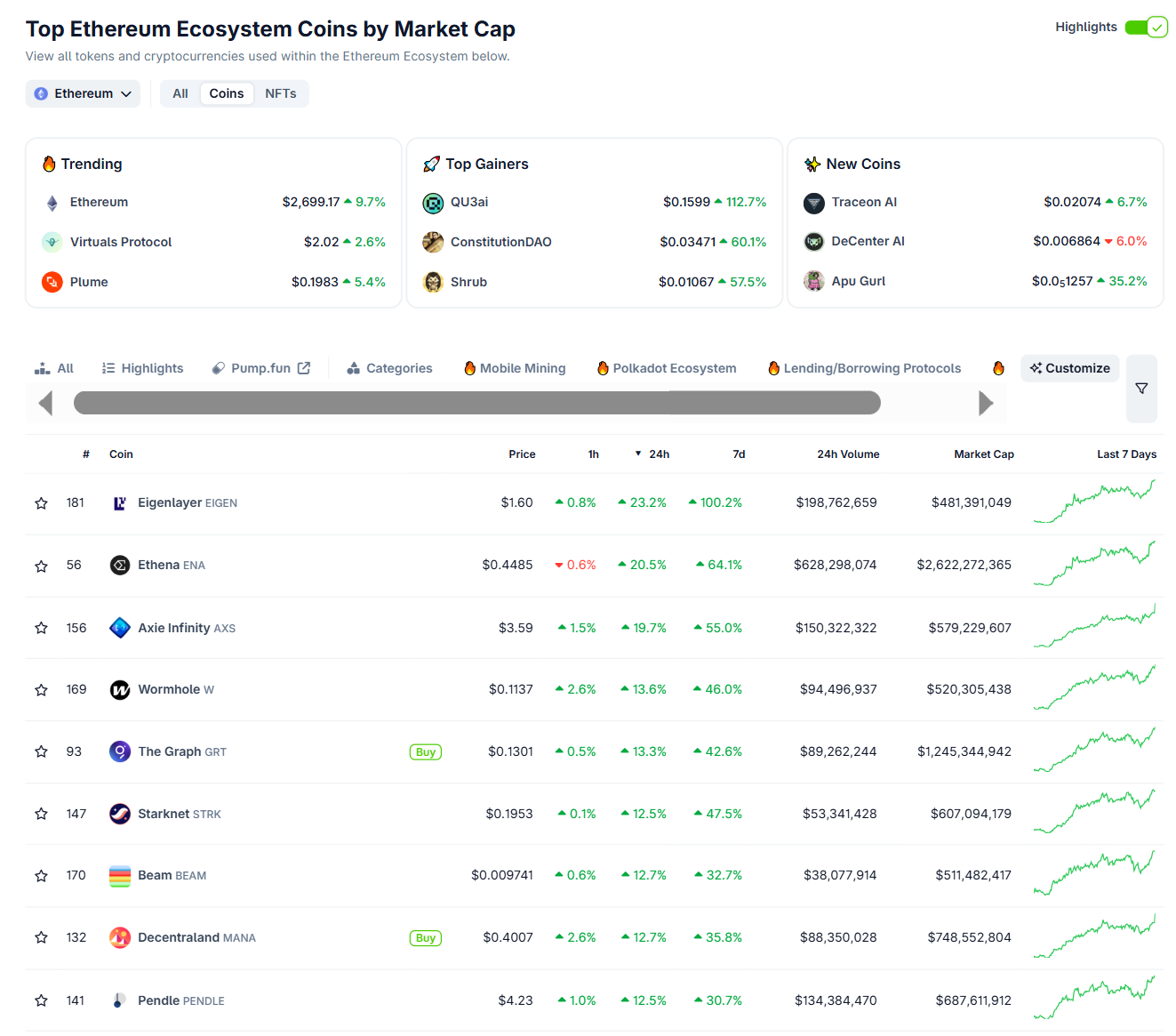
Task: Open the Polkadot Ecosystem category
Action: (667, 368)
